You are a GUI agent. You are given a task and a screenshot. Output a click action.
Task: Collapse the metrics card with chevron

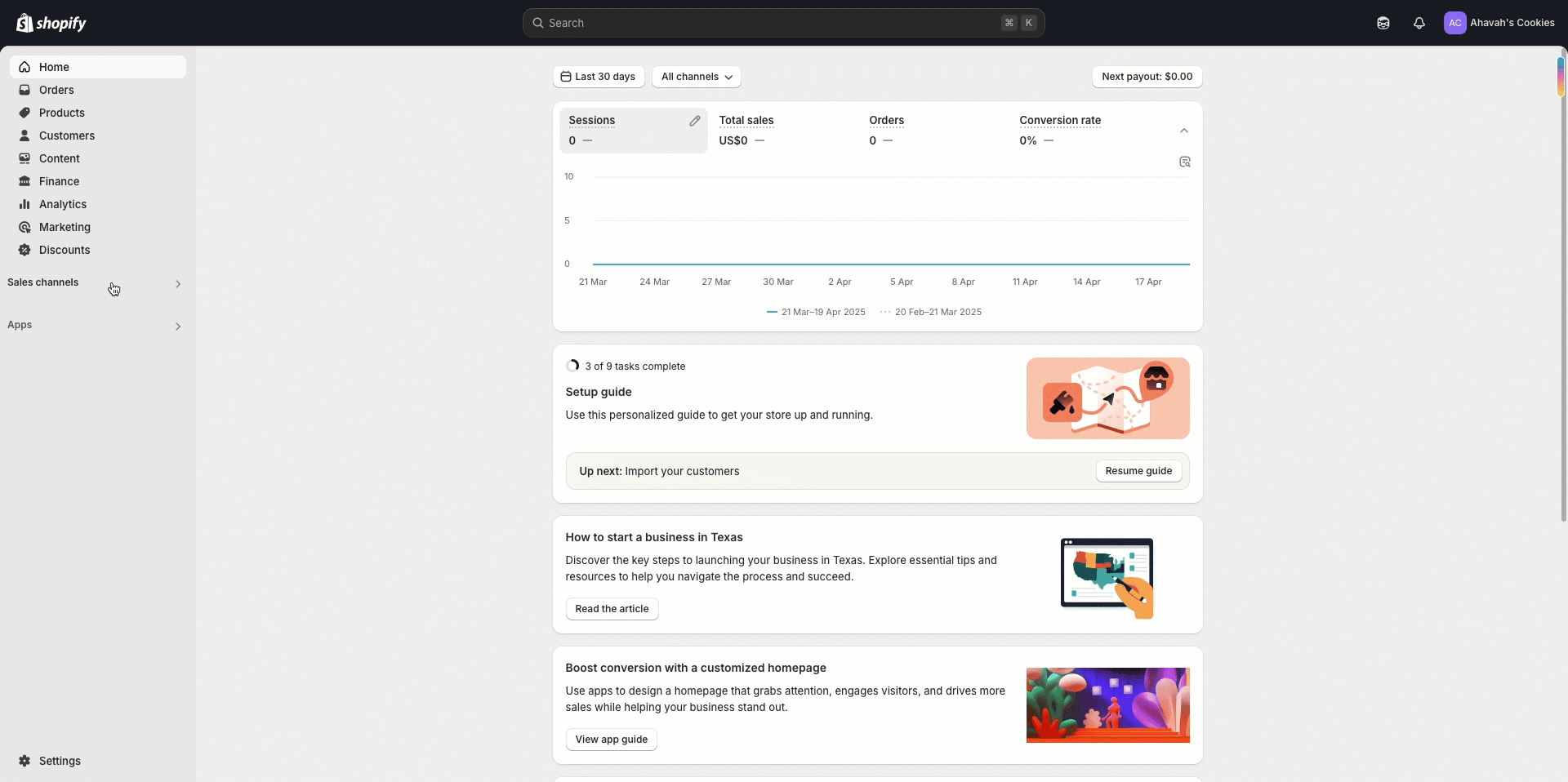pyautogui.click(x=1184, y=131)
